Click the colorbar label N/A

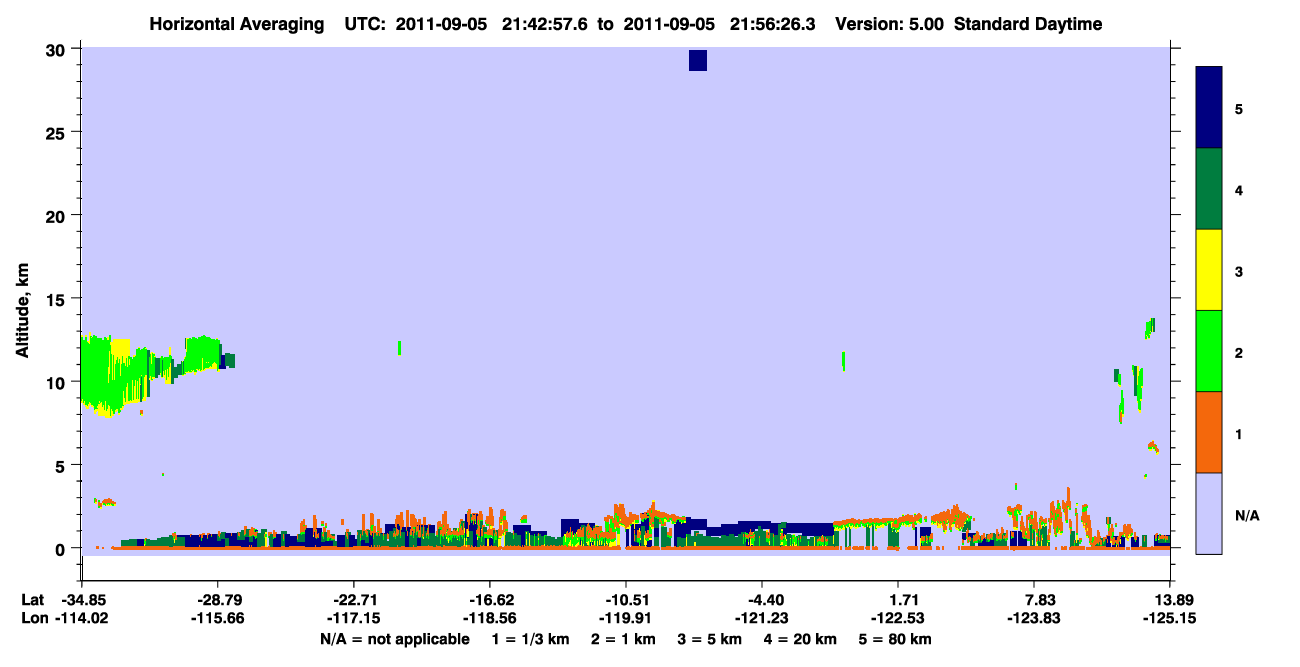point(1246,515)
